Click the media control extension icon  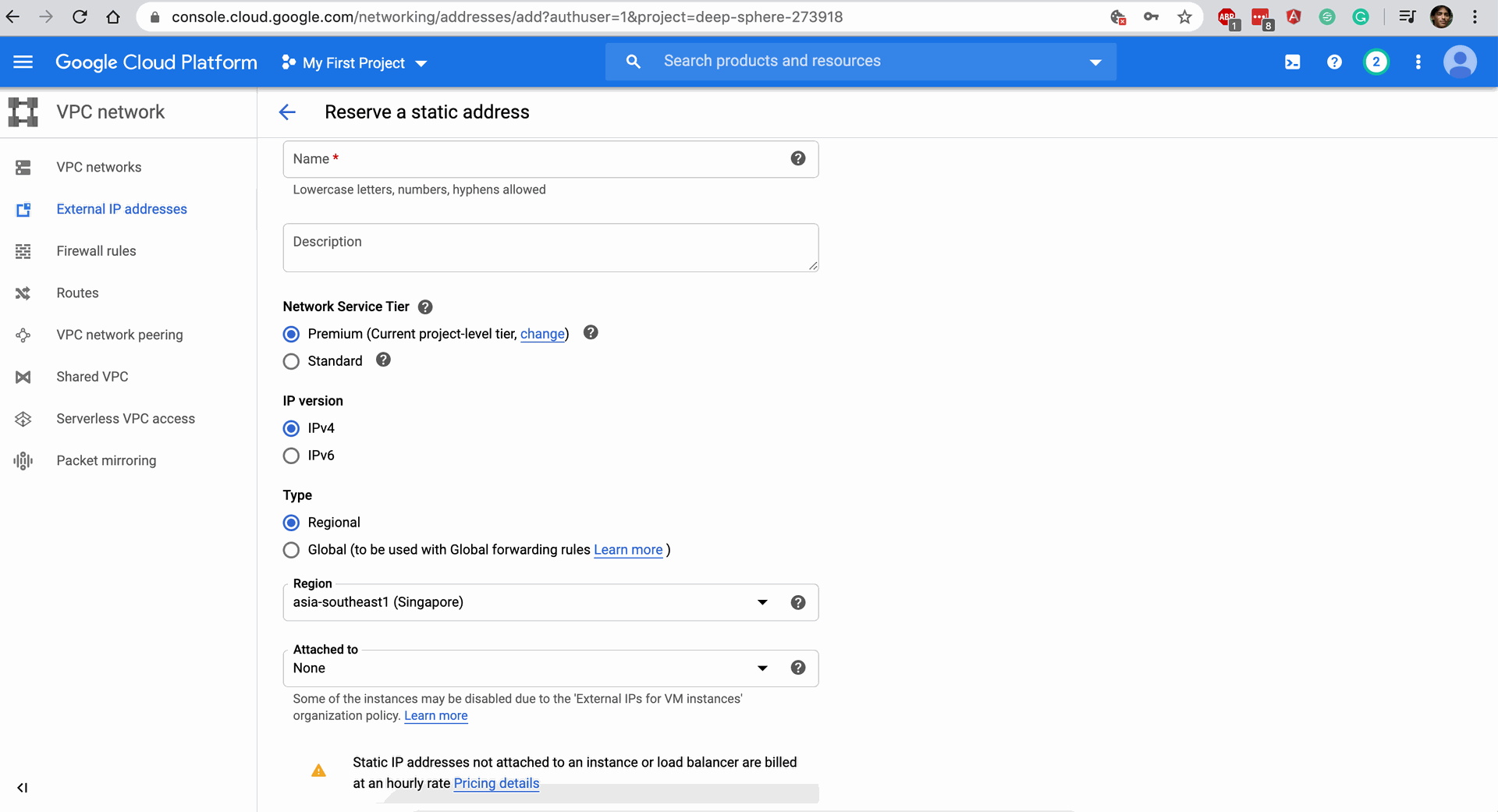[x=1407, y=17]
